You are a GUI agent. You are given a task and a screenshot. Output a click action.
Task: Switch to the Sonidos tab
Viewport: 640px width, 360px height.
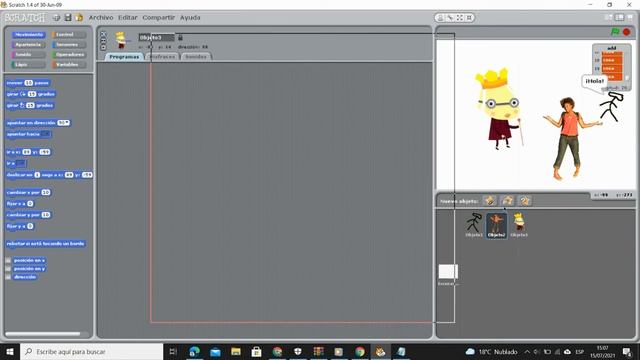[196, 57]
